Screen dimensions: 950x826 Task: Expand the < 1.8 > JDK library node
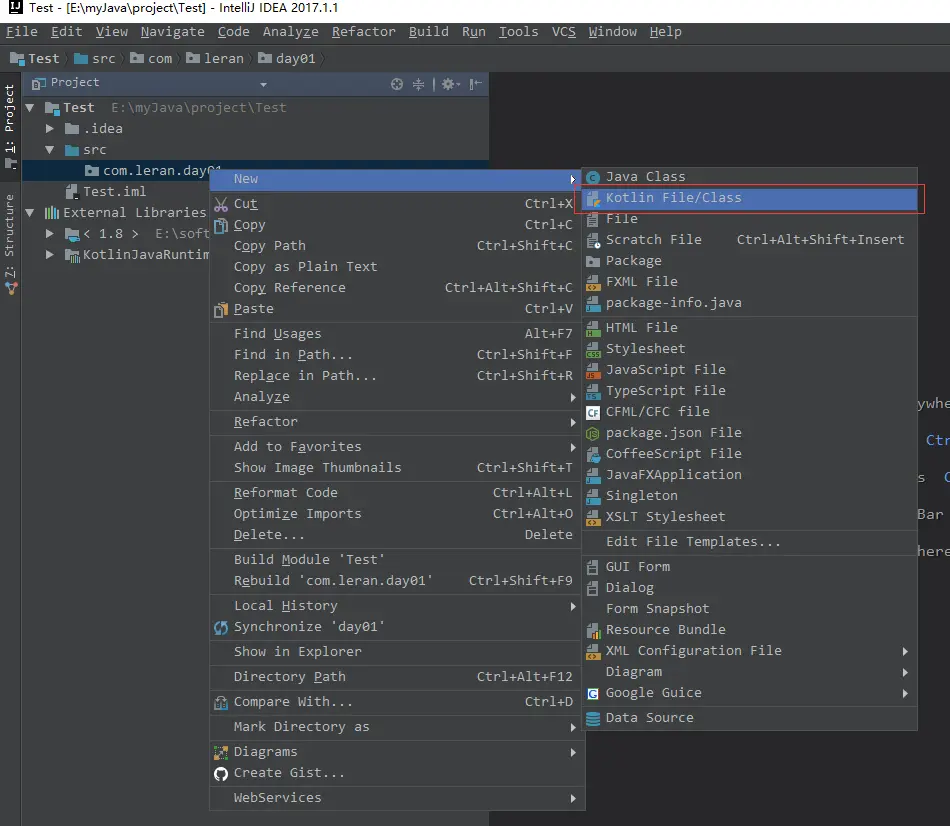coord(50,234)
